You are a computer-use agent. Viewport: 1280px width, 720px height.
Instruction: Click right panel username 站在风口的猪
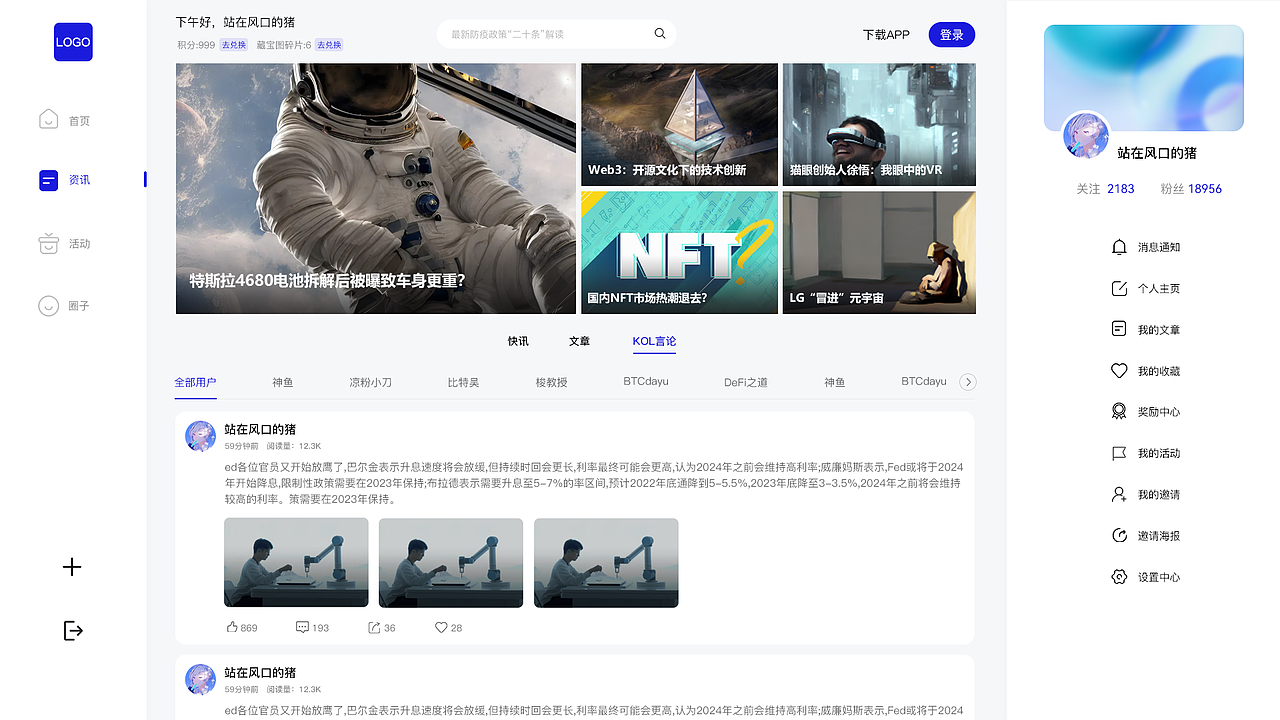[x=1157, y=153]
